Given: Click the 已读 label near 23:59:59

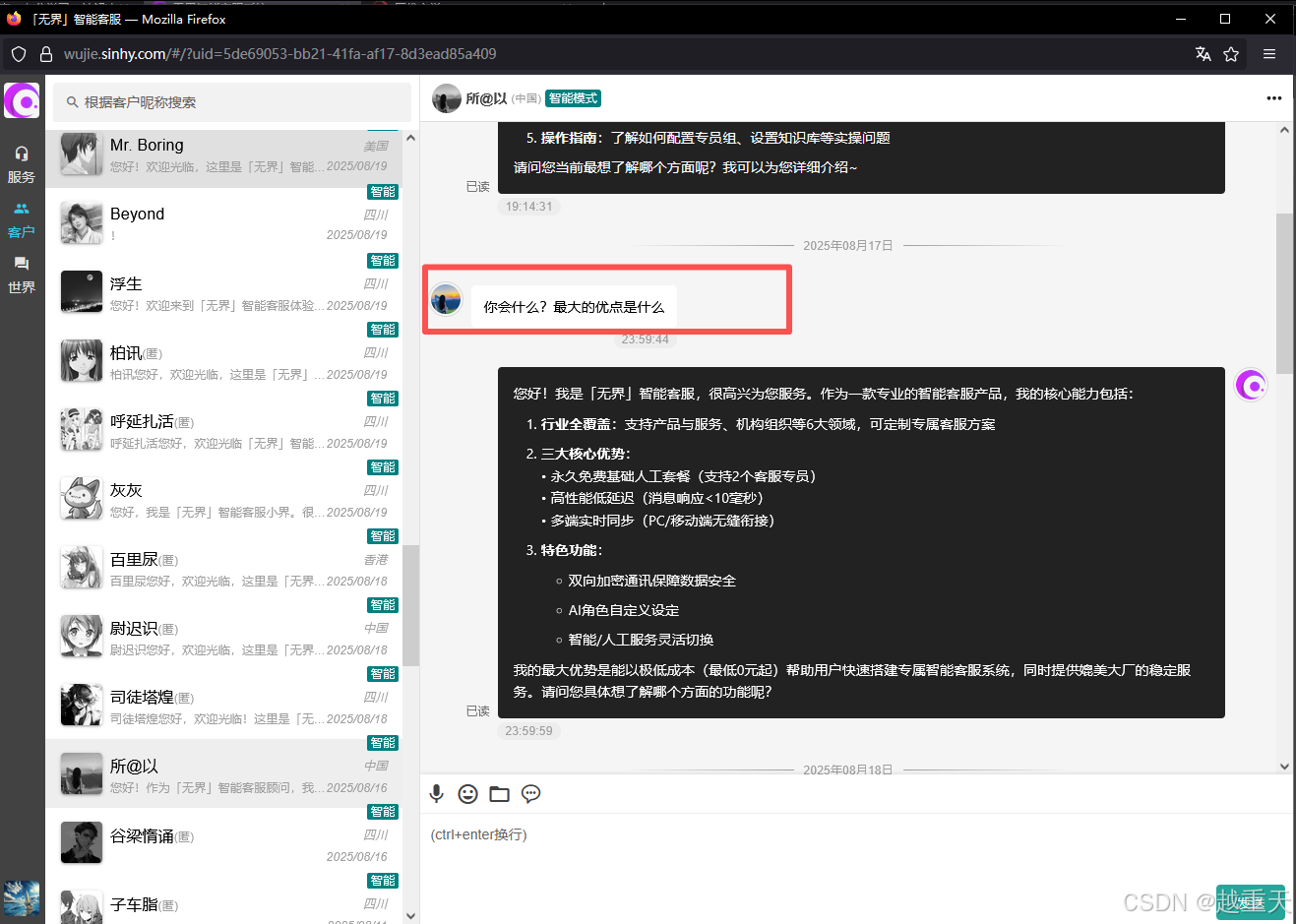Looking at the screenshot, I should [478, 710].
